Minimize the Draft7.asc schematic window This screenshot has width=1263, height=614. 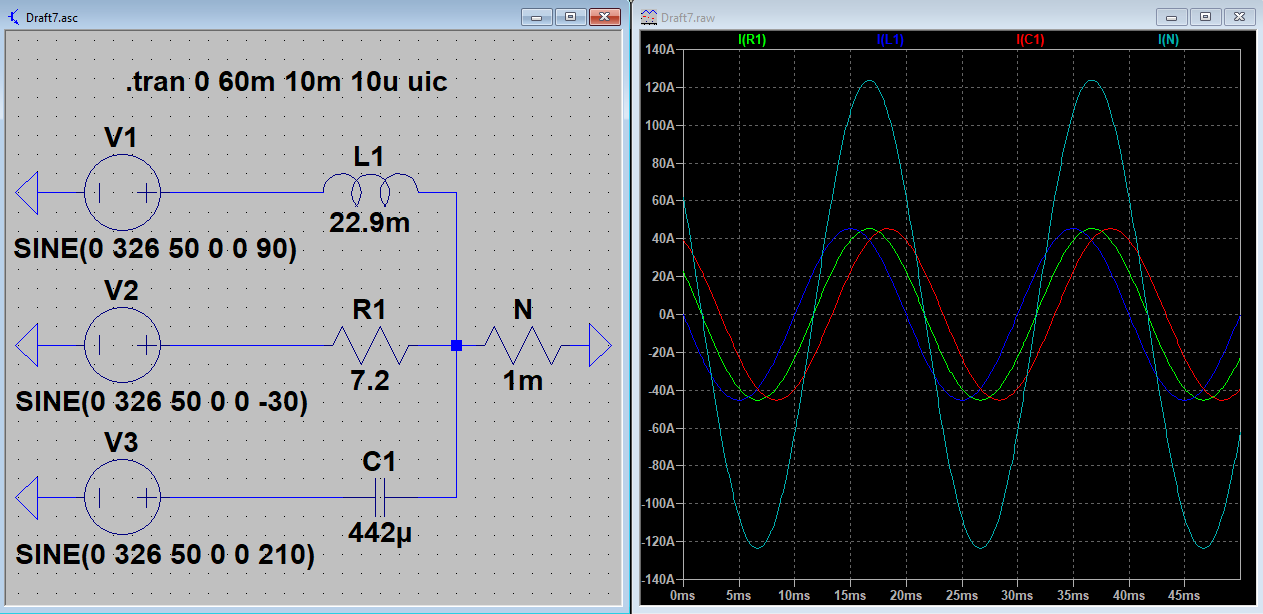(538, 17)
